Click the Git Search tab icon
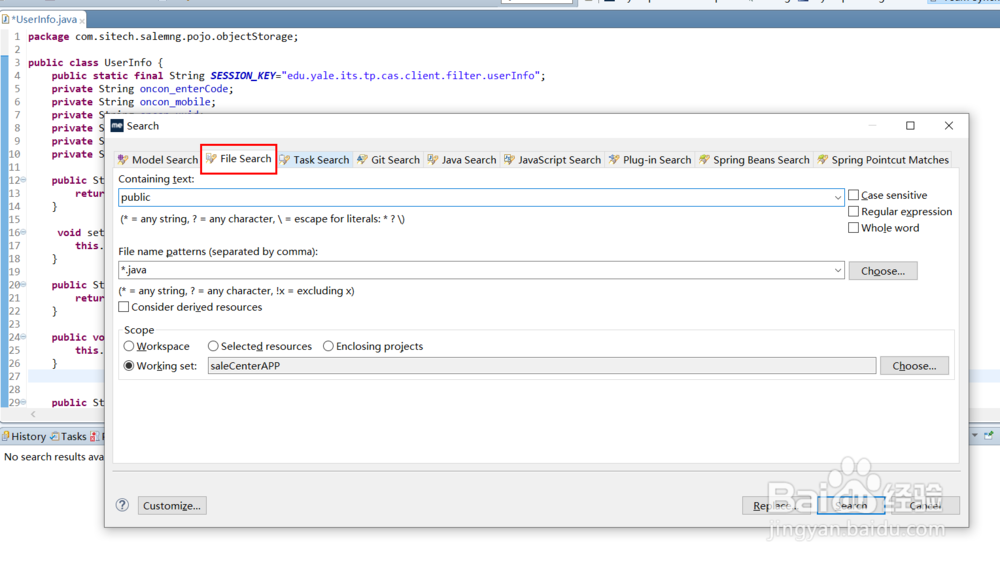The width and height of the screenshot is (1000, 563). pyautogui.click(x=362, y=159)
